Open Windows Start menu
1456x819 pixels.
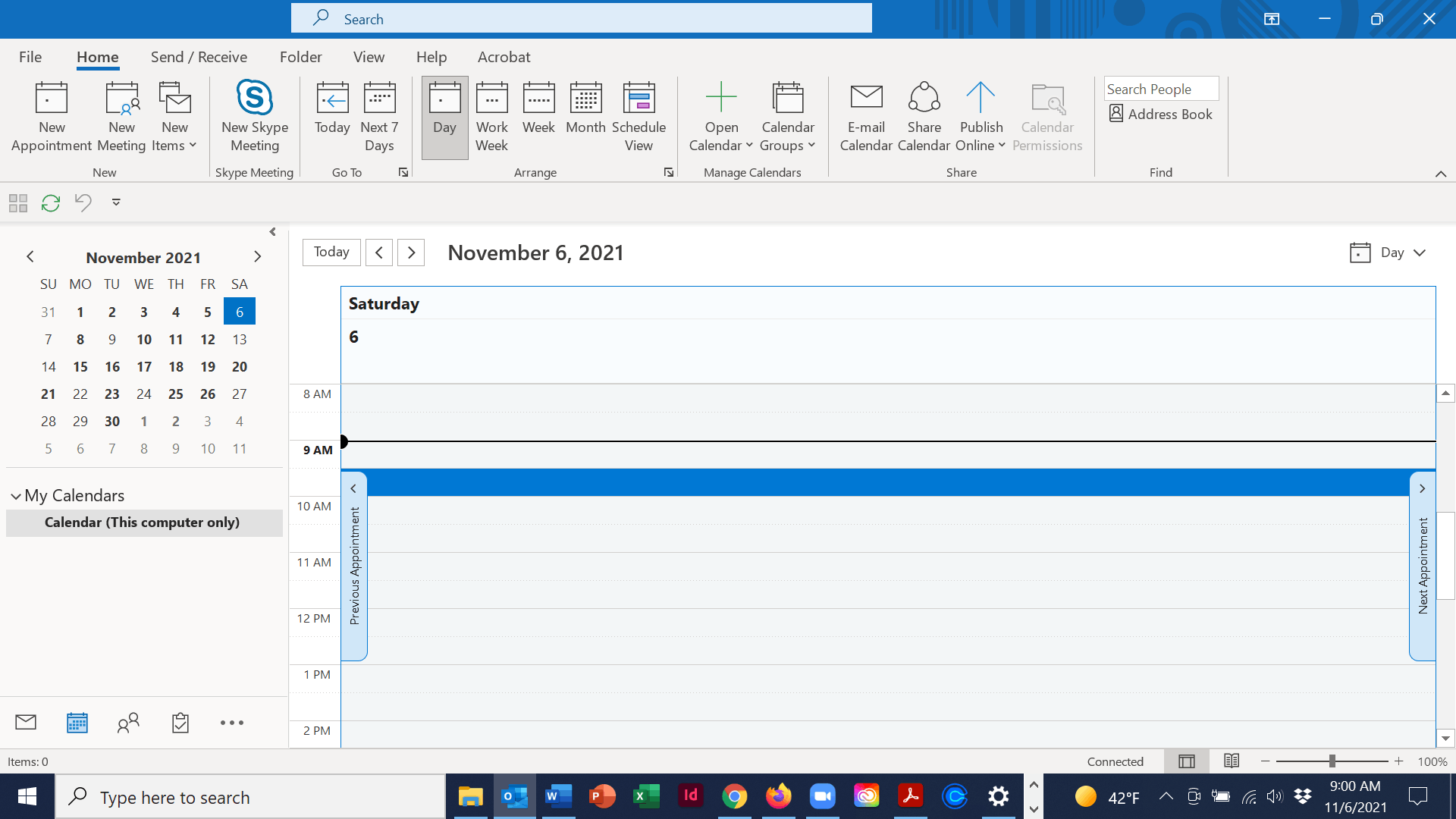27,796
